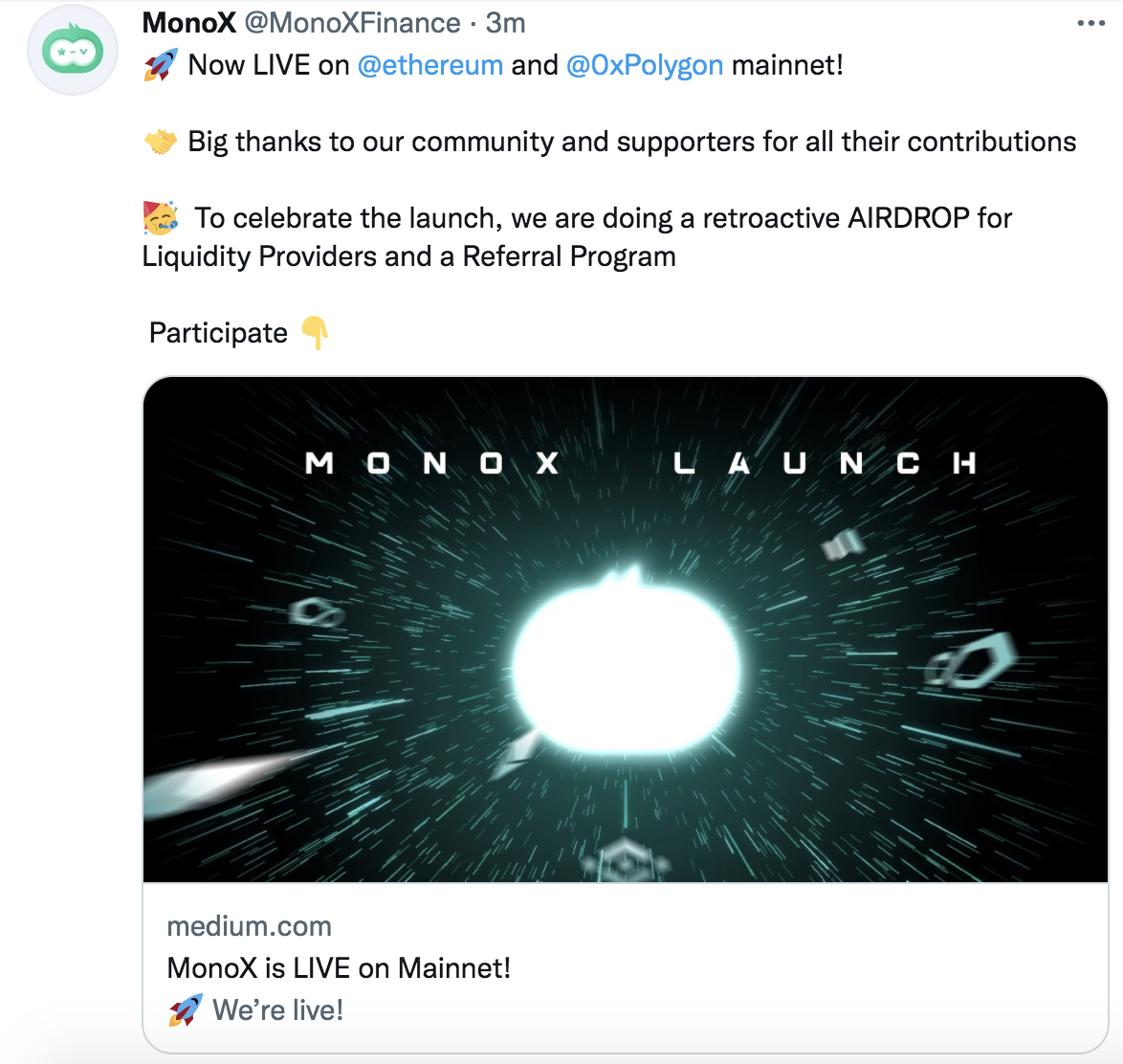Screen dimensions: 1123x1064
Task: Open the medium.com domain link
Action: point(249,926)
